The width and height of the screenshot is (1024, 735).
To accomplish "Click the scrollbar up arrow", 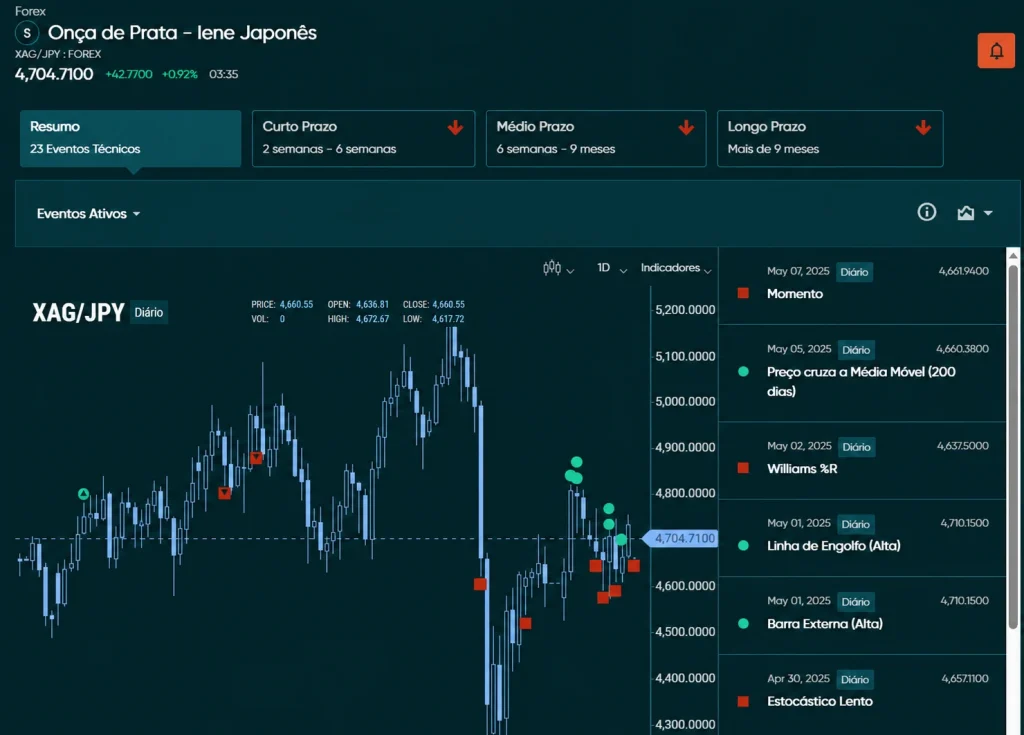I will pos(1013,255).
